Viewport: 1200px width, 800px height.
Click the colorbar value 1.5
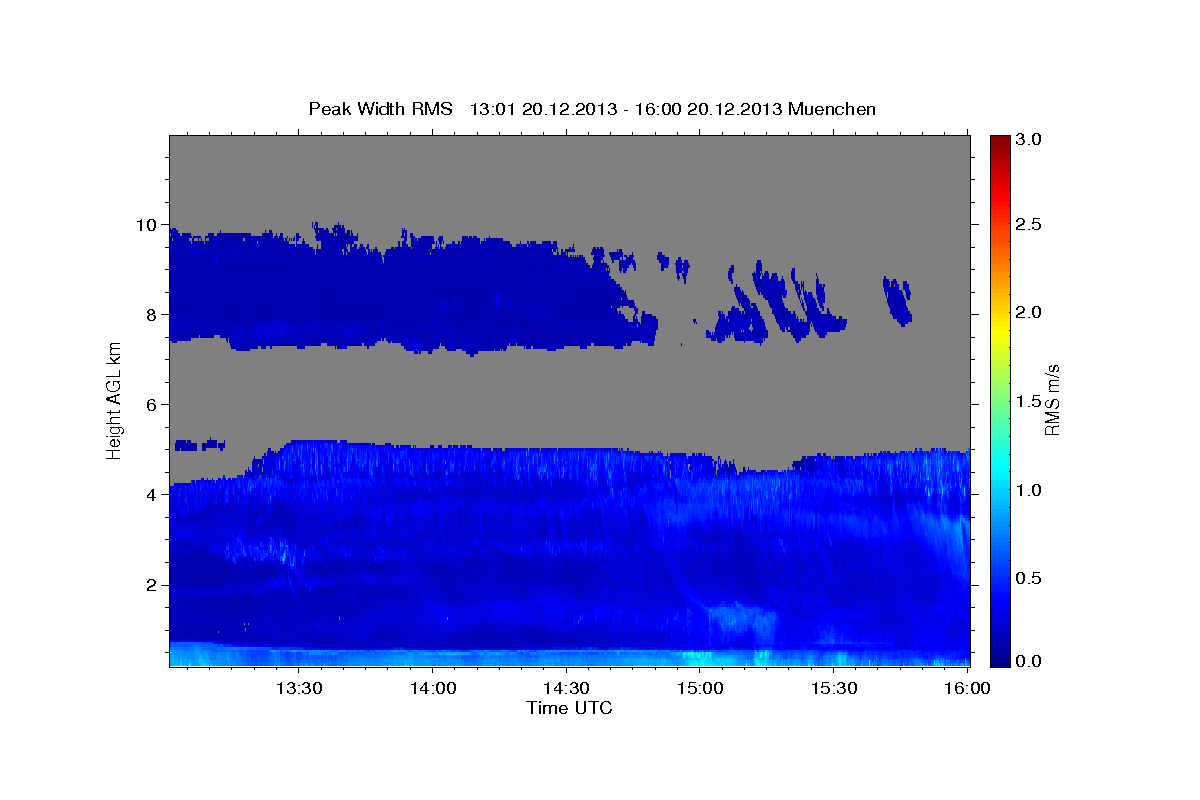pos(1029,401)
